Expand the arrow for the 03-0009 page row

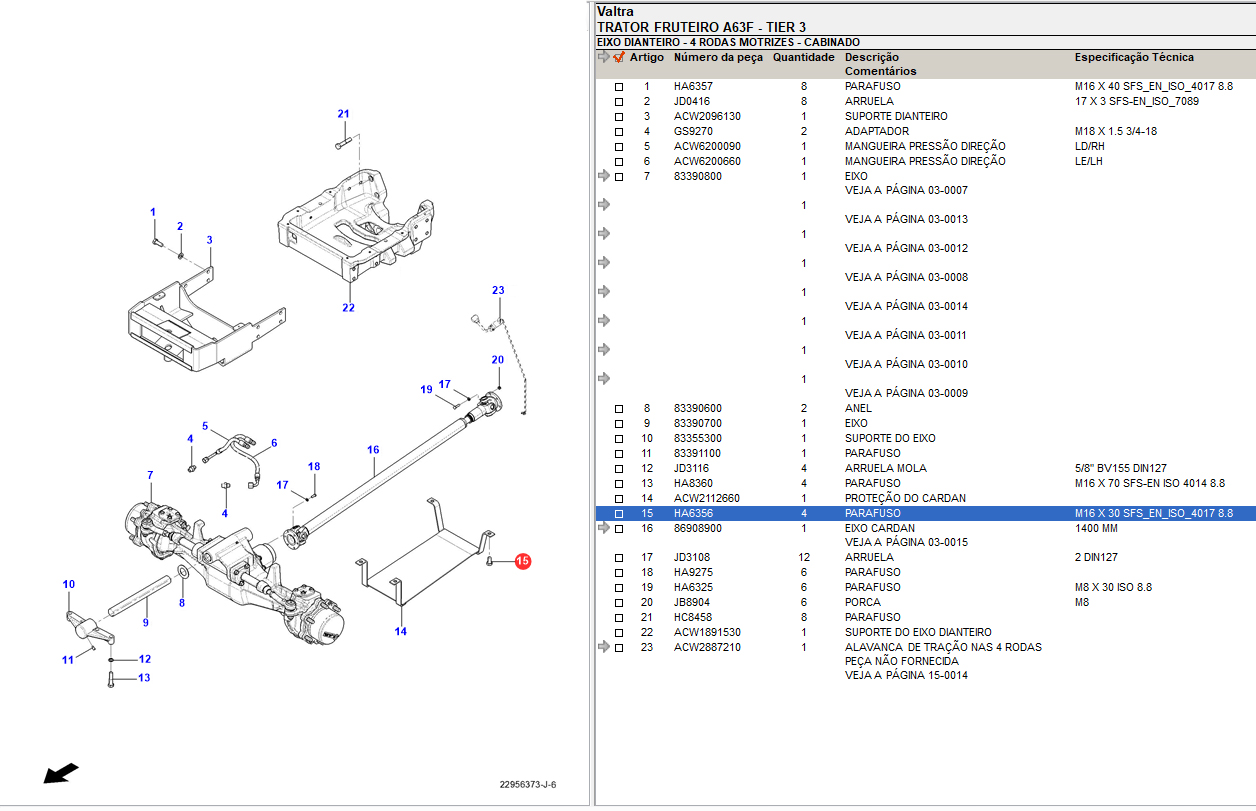coord(603,379)
